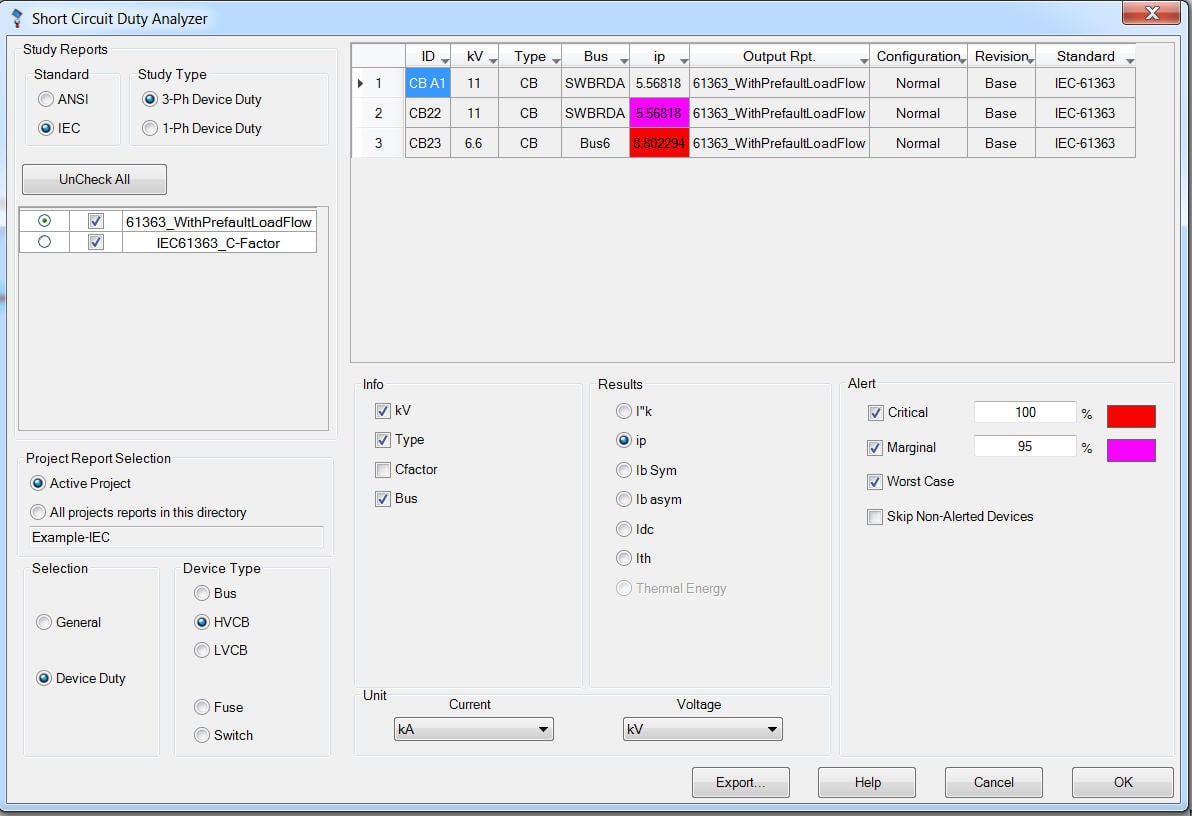1192x816 pixels.
Task: Open the Current unit dropdown
Action: click(545, 729)
